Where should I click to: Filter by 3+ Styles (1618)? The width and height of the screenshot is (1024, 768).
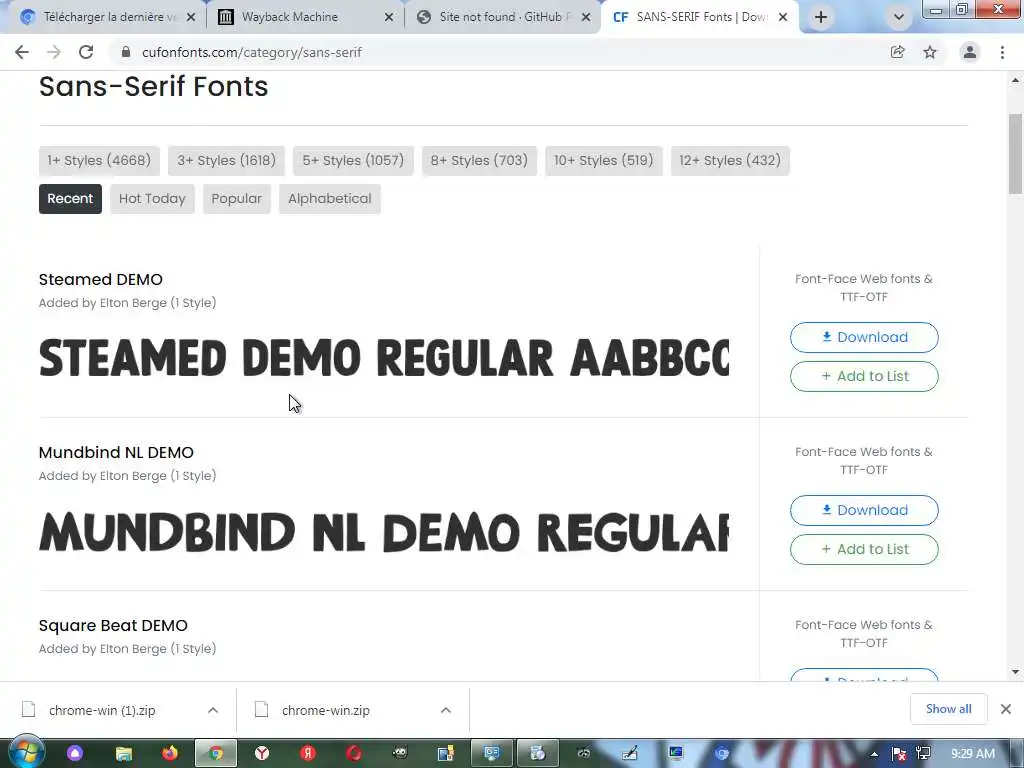(227, 161)
